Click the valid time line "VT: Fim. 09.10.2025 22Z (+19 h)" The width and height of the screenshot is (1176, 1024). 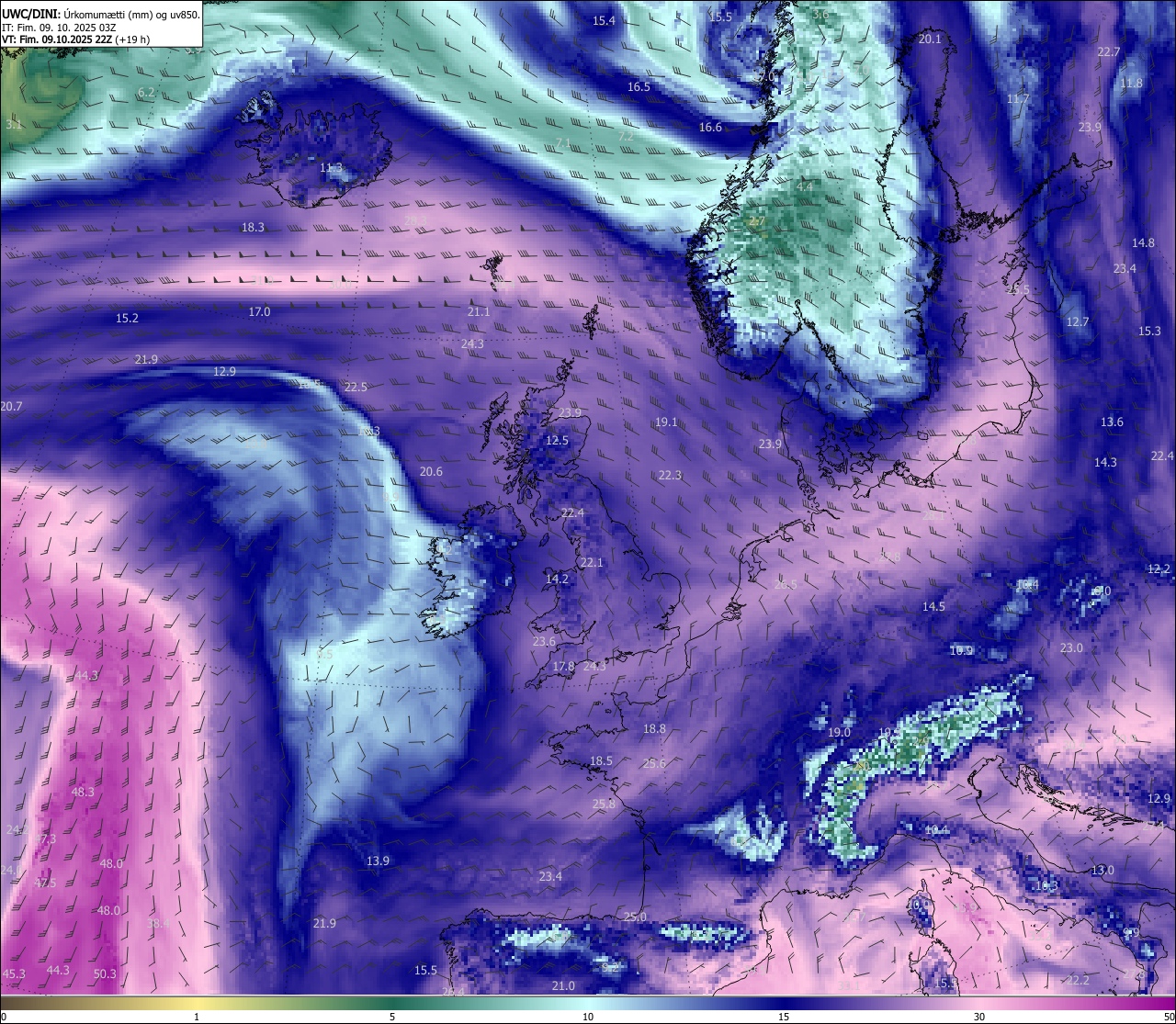pos(76,39)
